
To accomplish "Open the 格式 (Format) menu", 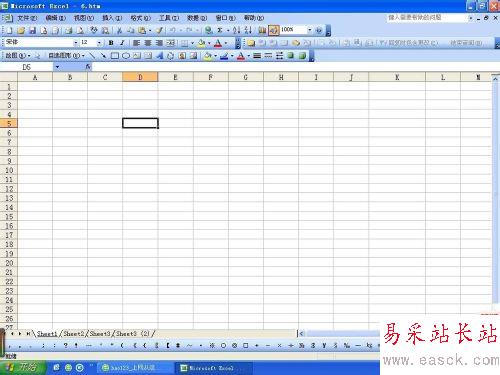I will coord(140,18).
